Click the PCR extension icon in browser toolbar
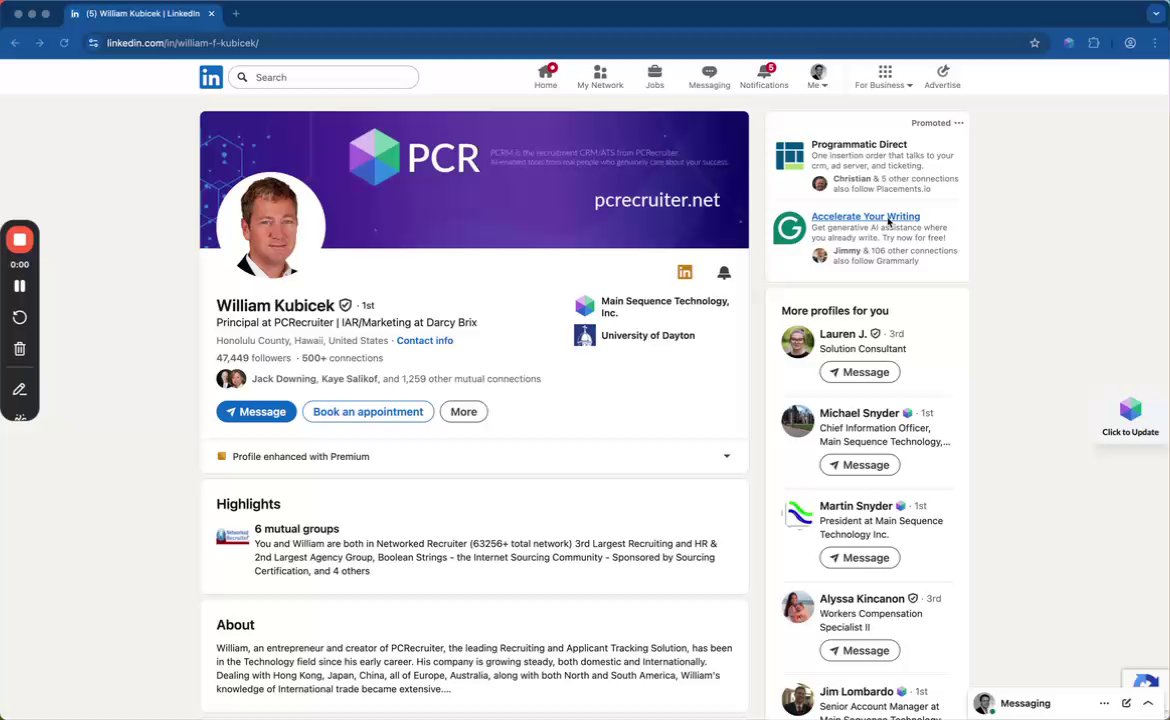The width and height of the screenshot is (1170, 720). click(x=1069, y=43)
